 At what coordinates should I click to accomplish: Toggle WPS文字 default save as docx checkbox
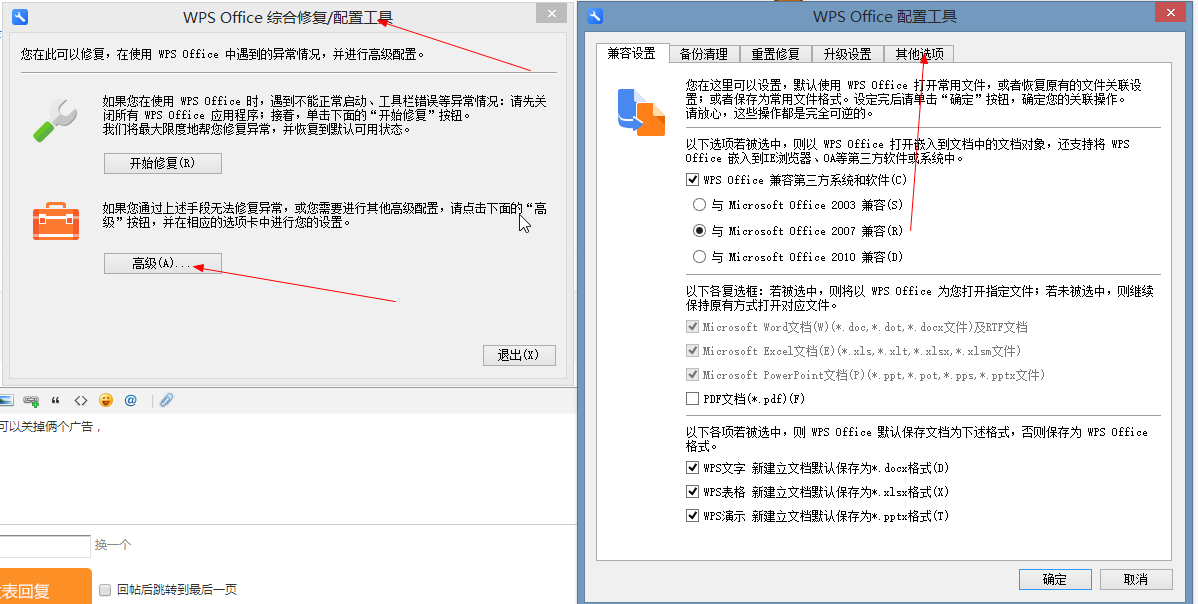(x=692, y=467)
